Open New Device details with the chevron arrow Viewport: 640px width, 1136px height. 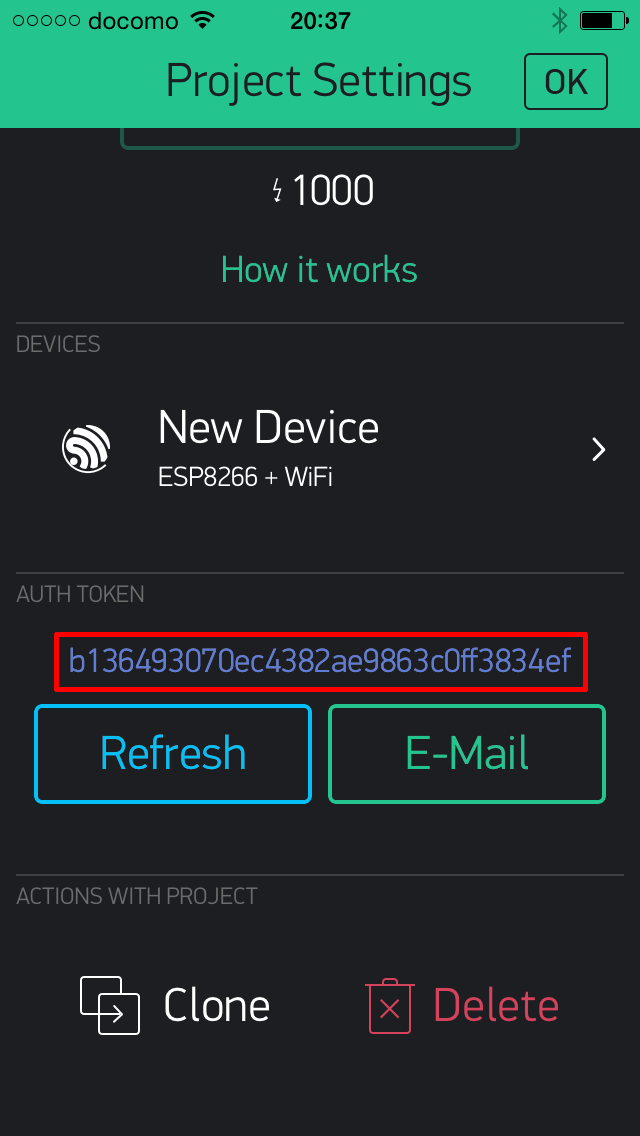[599, 449]
